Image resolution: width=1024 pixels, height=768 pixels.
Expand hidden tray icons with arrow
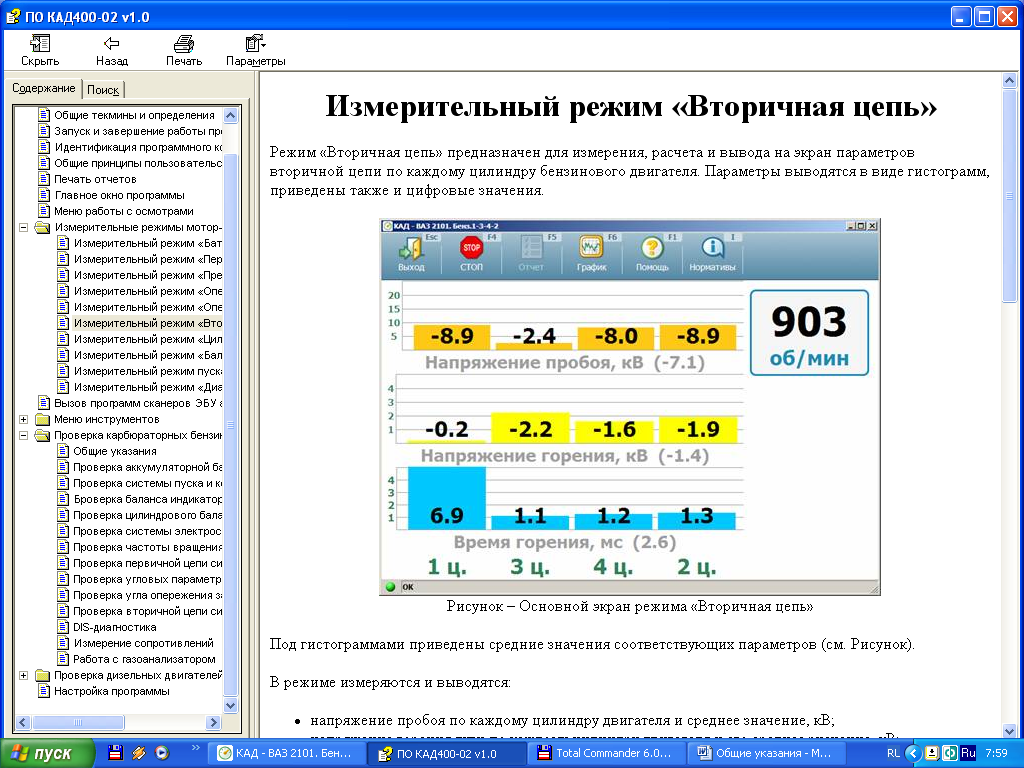pyautogui.click(x=914, y=753)
